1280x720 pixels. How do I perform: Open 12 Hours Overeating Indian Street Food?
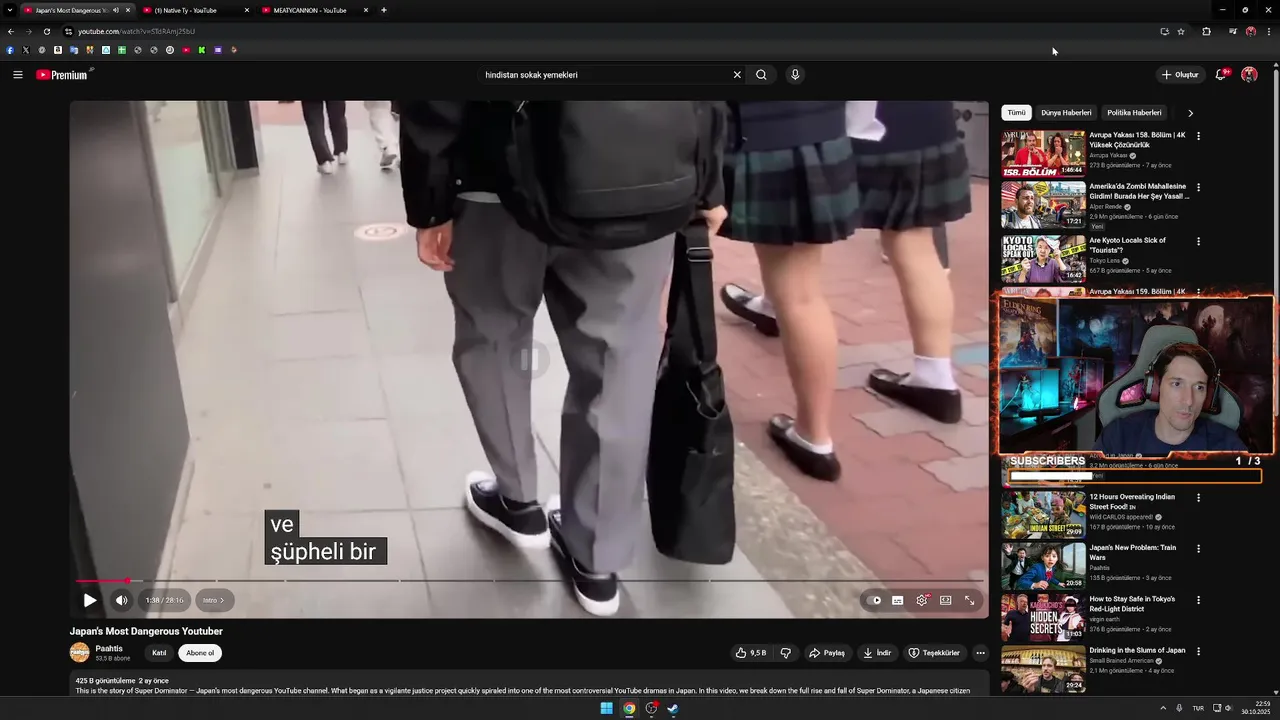[1132, 502]
